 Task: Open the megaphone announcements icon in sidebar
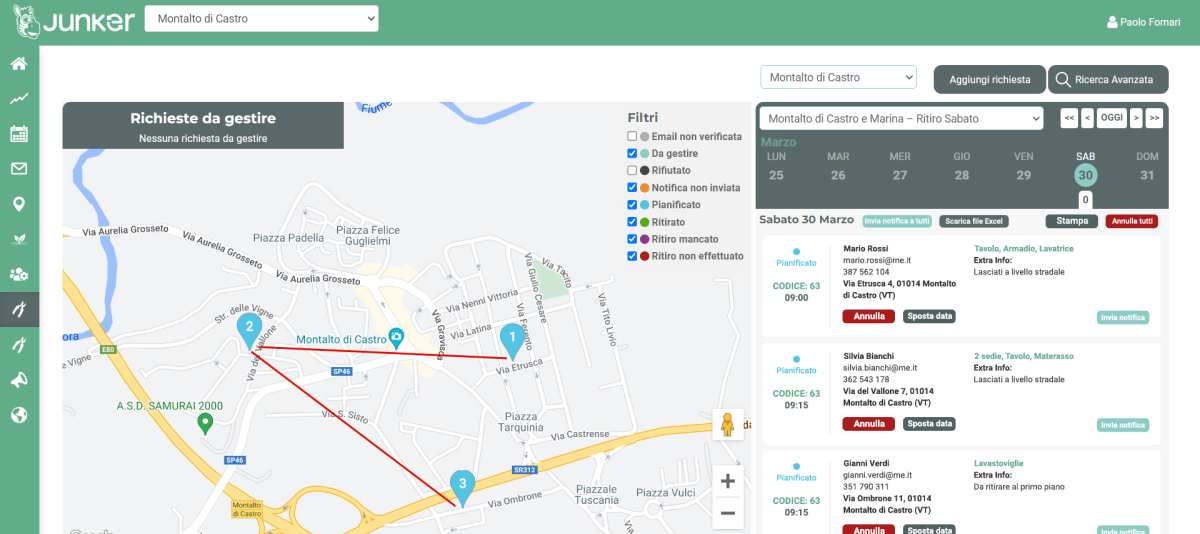[x=18, y=379]
